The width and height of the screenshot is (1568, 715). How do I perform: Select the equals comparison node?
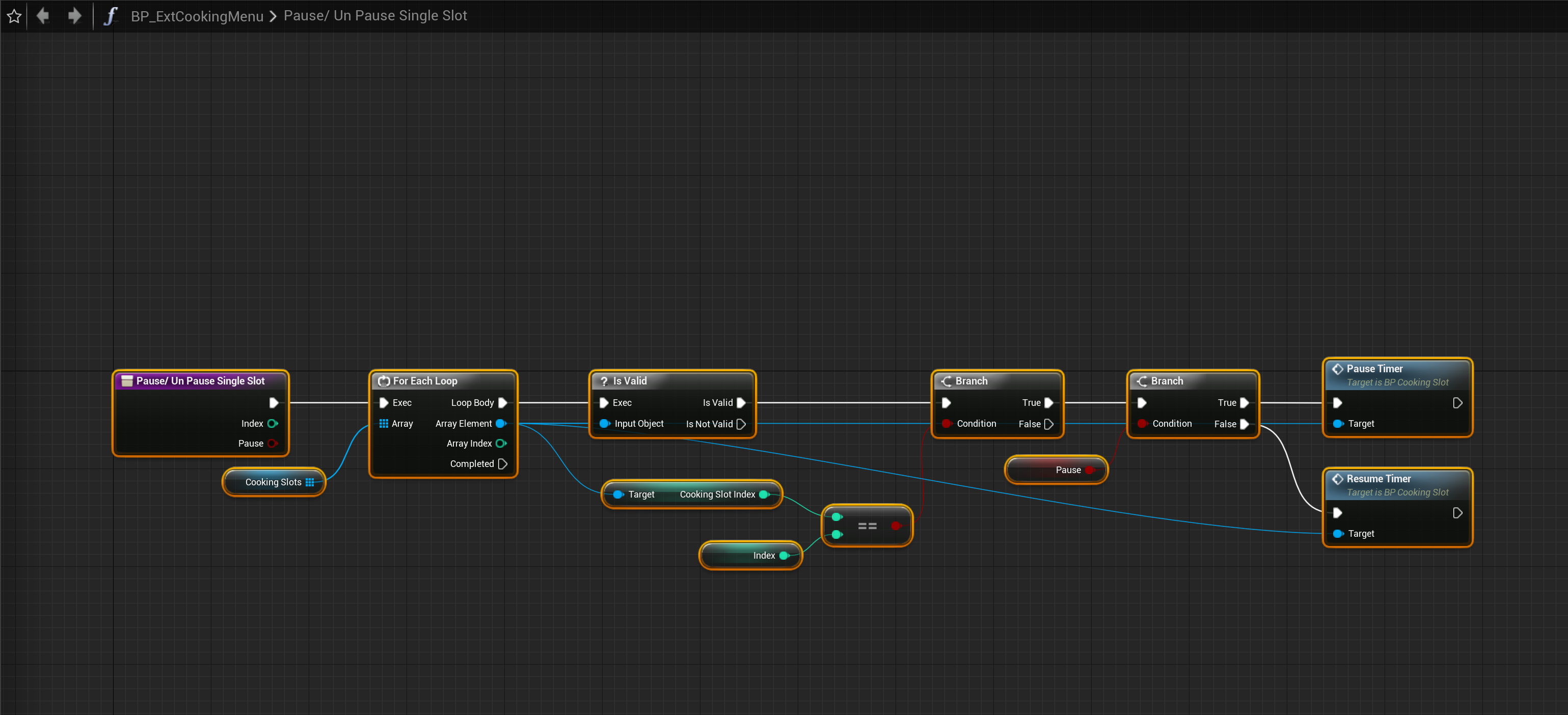(867, 526)
